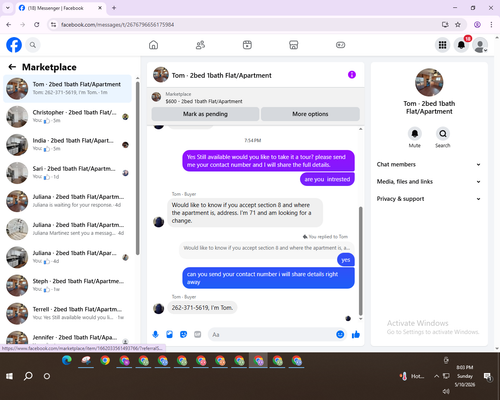This screenshot has height=400, width=500.
Task: Click the $600 2bed 1bath Marketplace listing link
Action: [204, 101]
